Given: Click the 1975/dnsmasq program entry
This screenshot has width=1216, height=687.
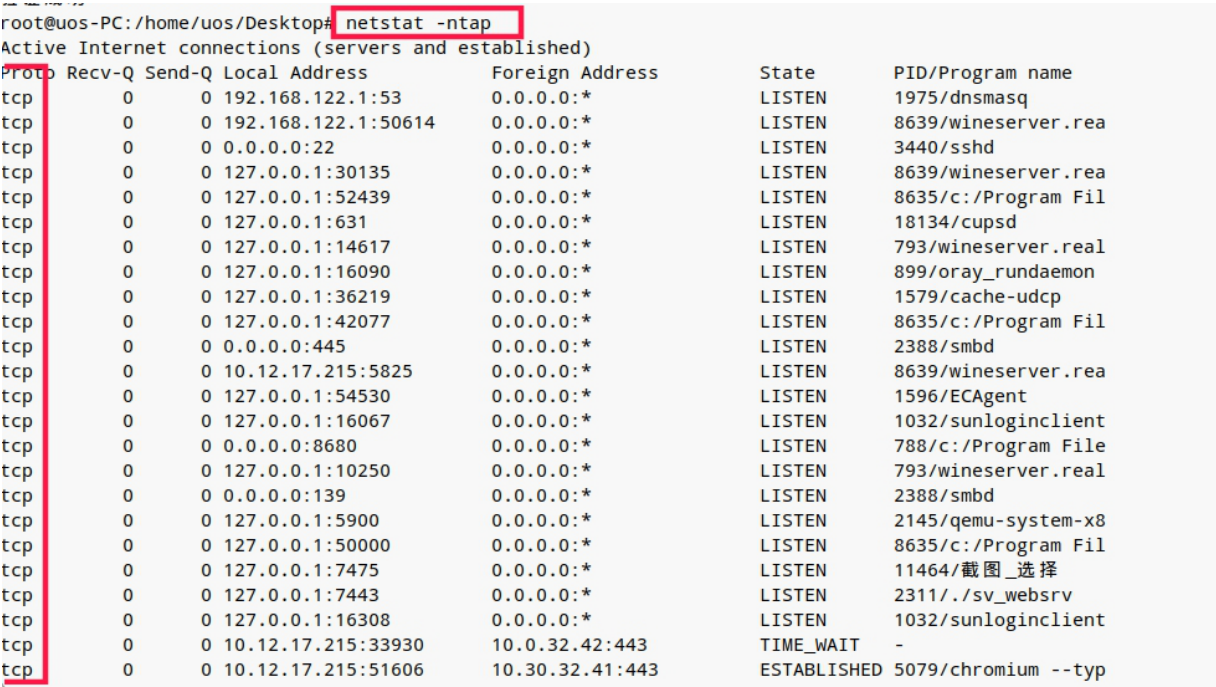Looking at the screenshot, I should click(x=960, y=98).
